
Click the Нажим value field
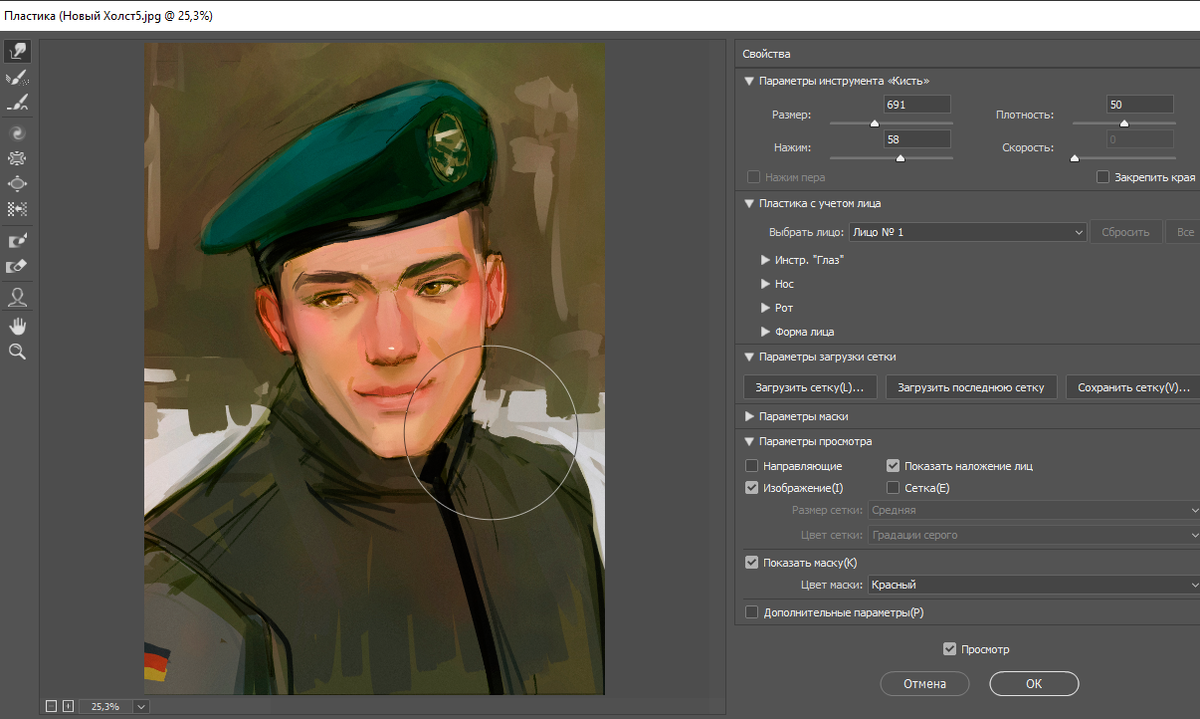pos(916,139)
